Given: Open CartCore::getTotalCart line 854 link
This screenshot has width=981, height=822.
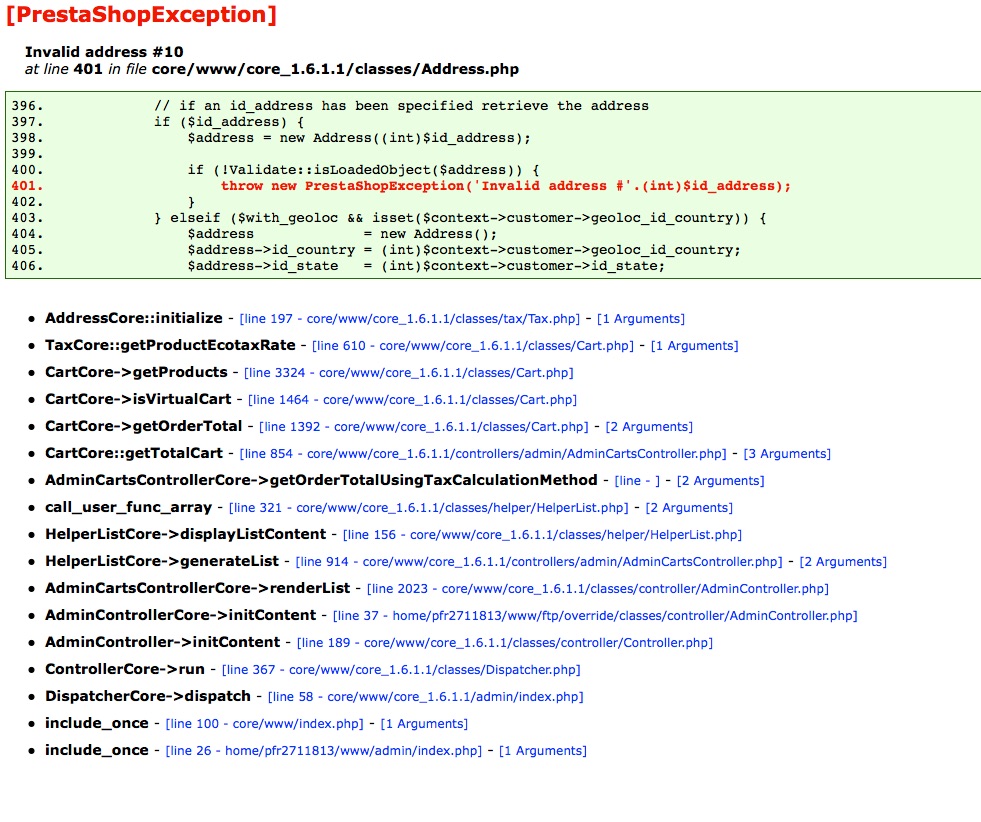Looking at the screenshot, I should pyautogui.click(x=483, y=453).
